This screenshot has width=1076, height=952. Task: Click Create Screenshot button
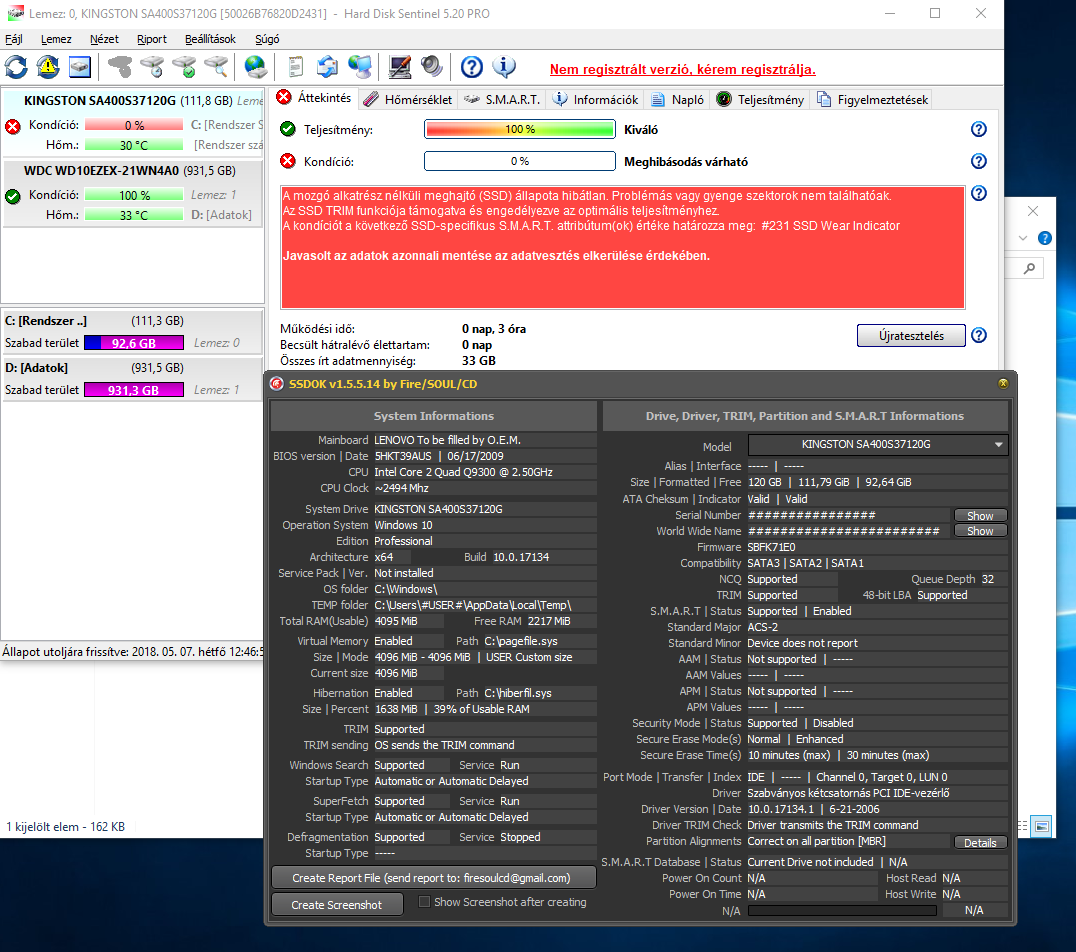pyautogui.click(x=336, y=905)
